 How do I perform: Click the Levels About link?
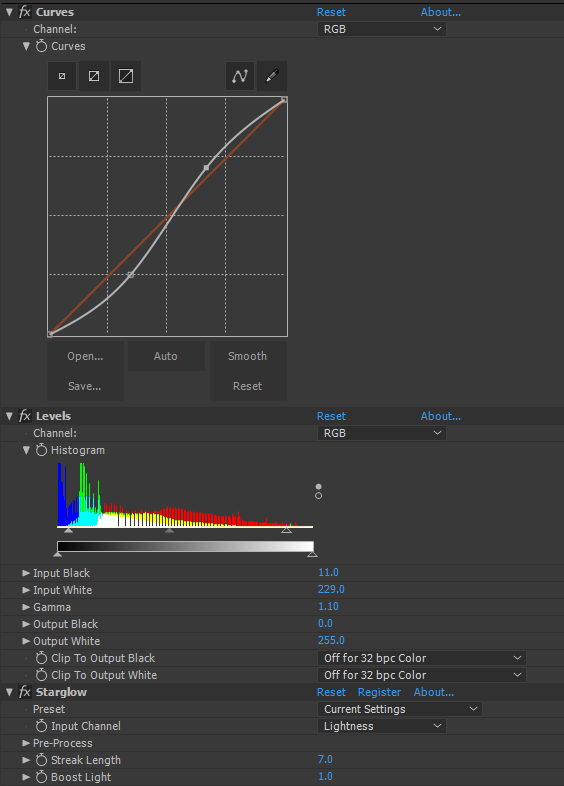[x=441, y=416]
